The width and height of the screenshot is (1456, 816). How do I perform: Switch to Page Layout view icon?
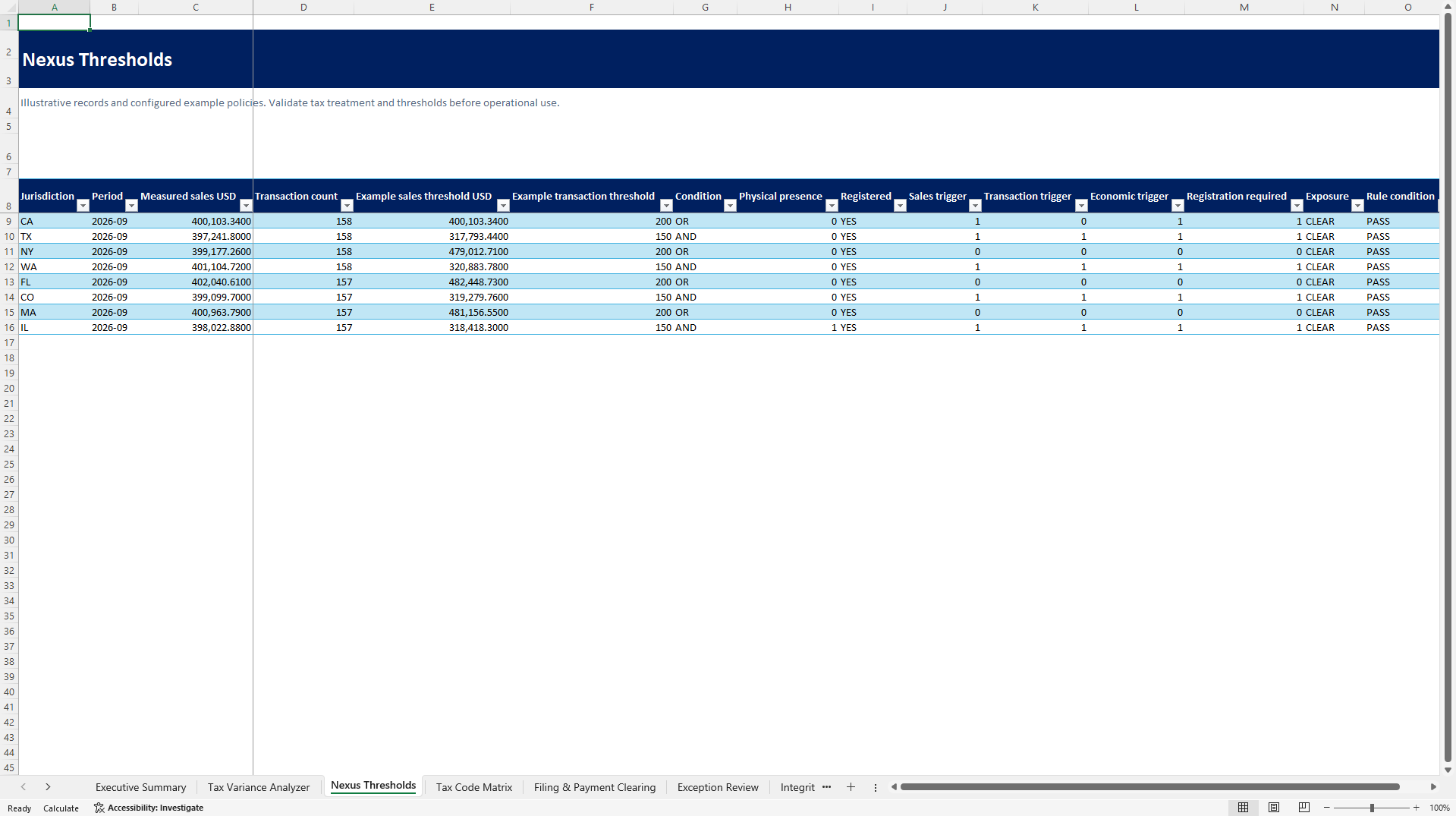point(1274,808)
